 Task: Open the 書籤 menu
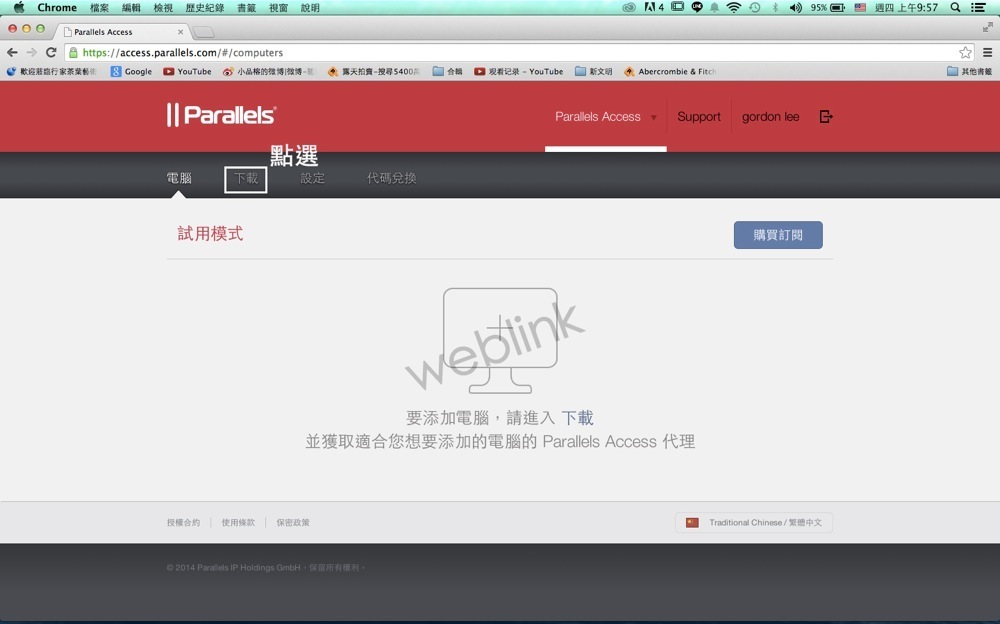pyautogui.click(x=246, y=8)
